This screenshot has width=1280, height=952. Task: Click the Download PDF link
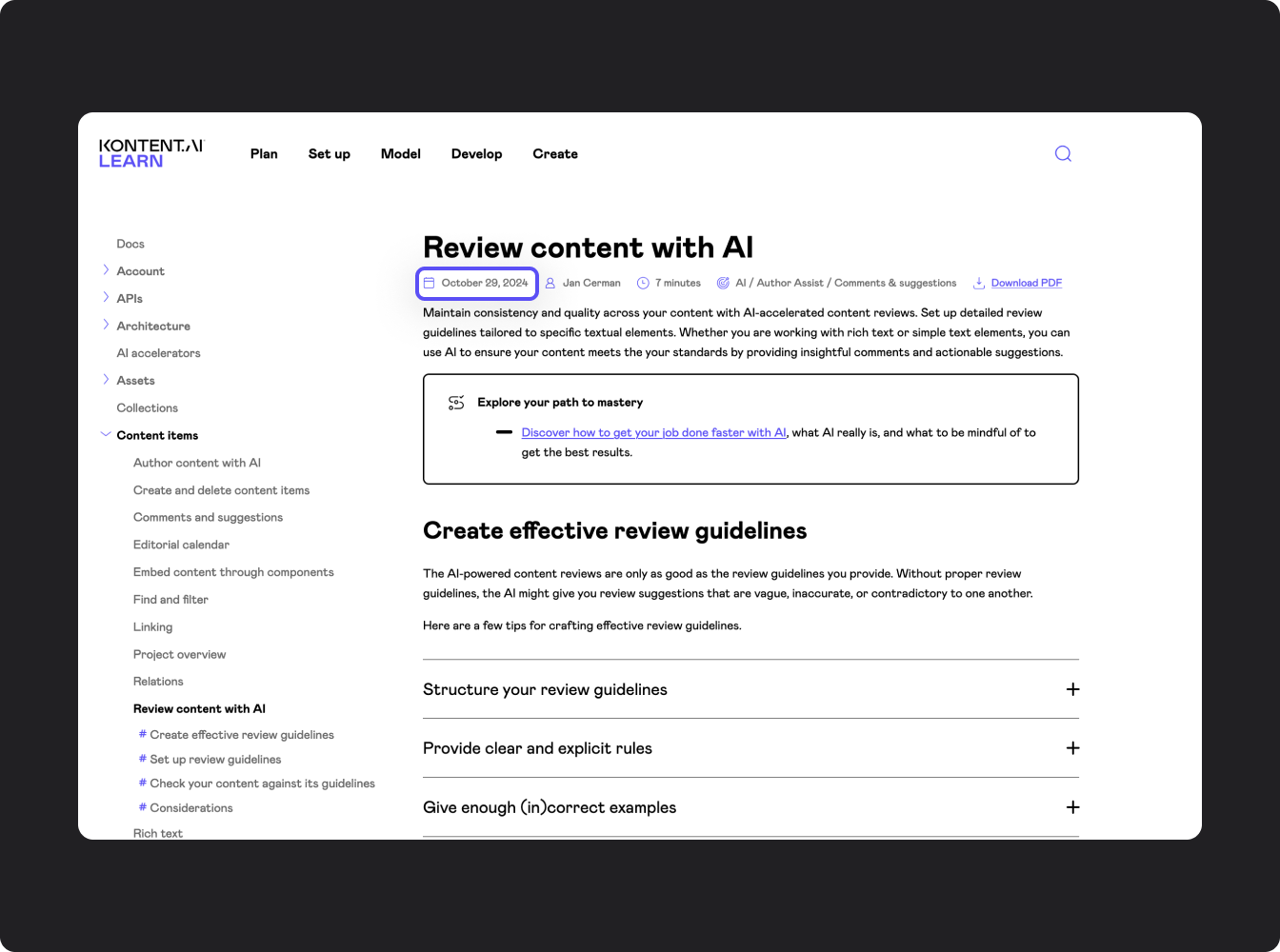pos(1026,283)
